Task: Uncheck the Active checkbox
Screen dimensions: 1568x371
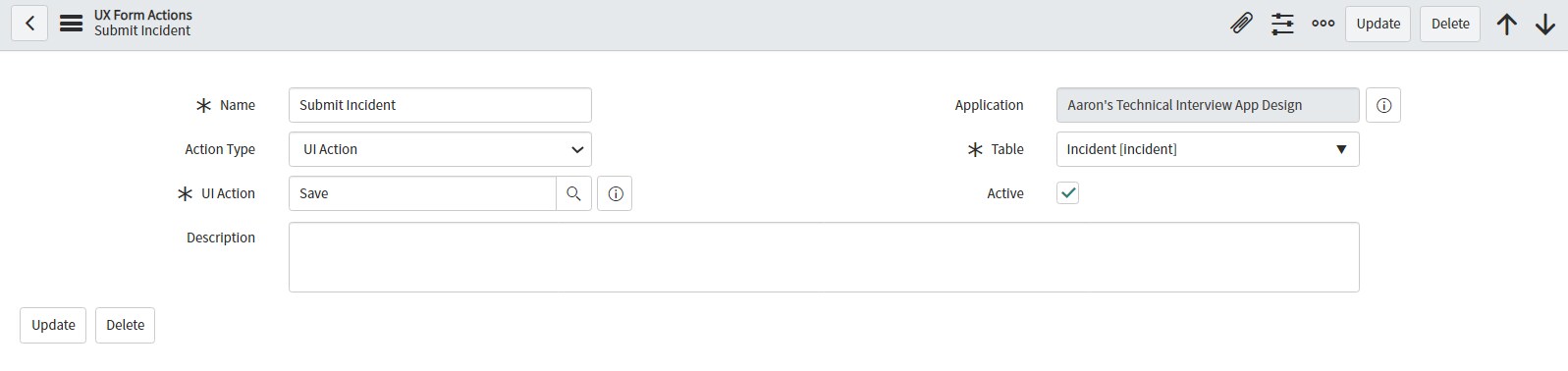Action: point(1068,193)
